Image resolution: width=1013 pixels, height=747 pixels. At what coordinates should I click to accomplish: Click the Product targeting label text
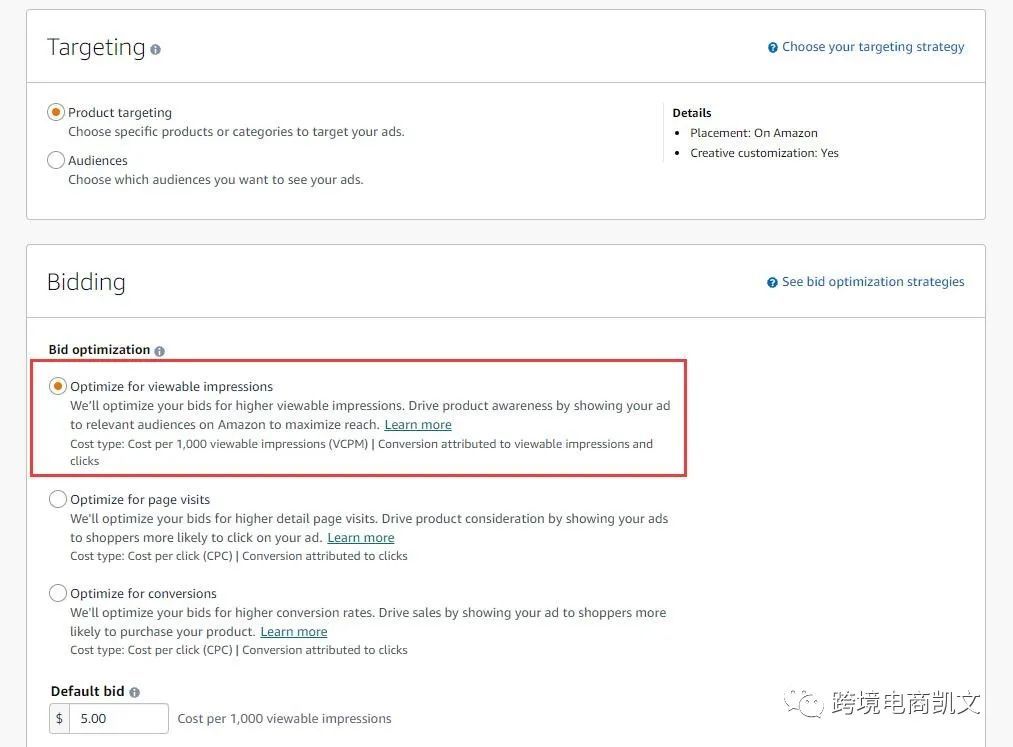point(120,112)
